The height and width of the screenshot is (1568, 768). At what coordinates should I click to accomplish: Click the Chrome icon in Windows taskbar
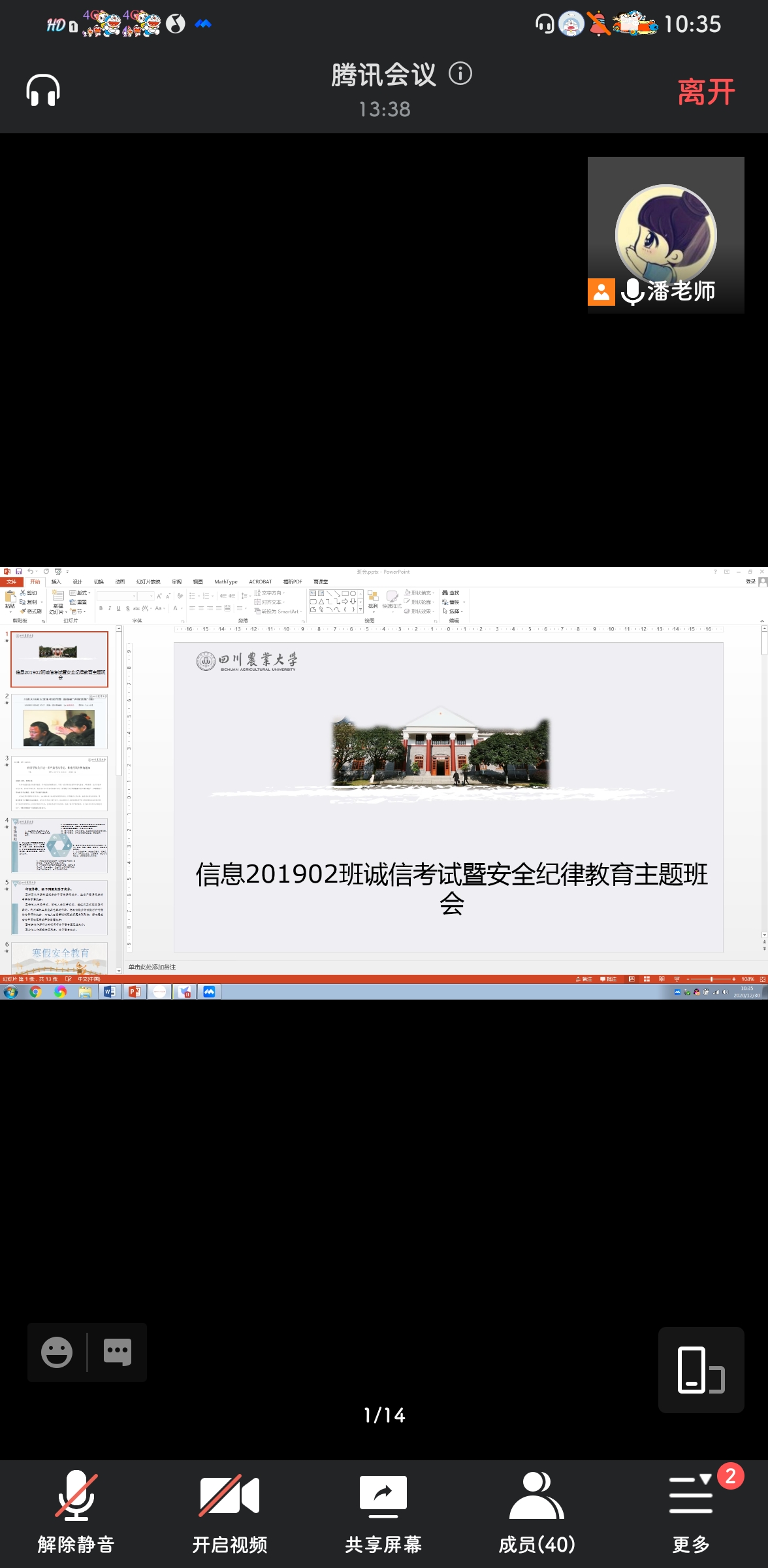tap(35, 992)
